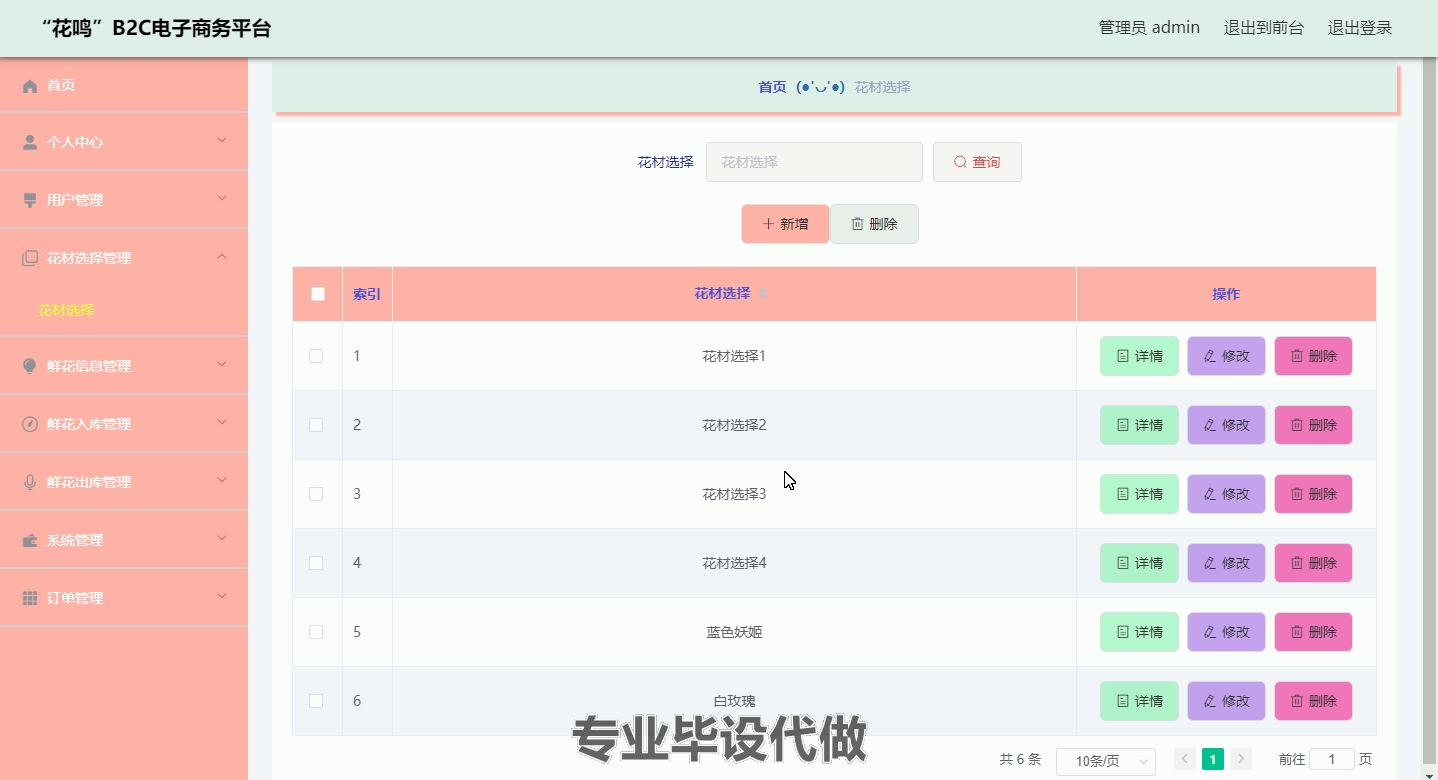Viewport: 1438px width, 780px height.
Task: Check the box for row 蓝色妖姬
Action: [316, 632]
